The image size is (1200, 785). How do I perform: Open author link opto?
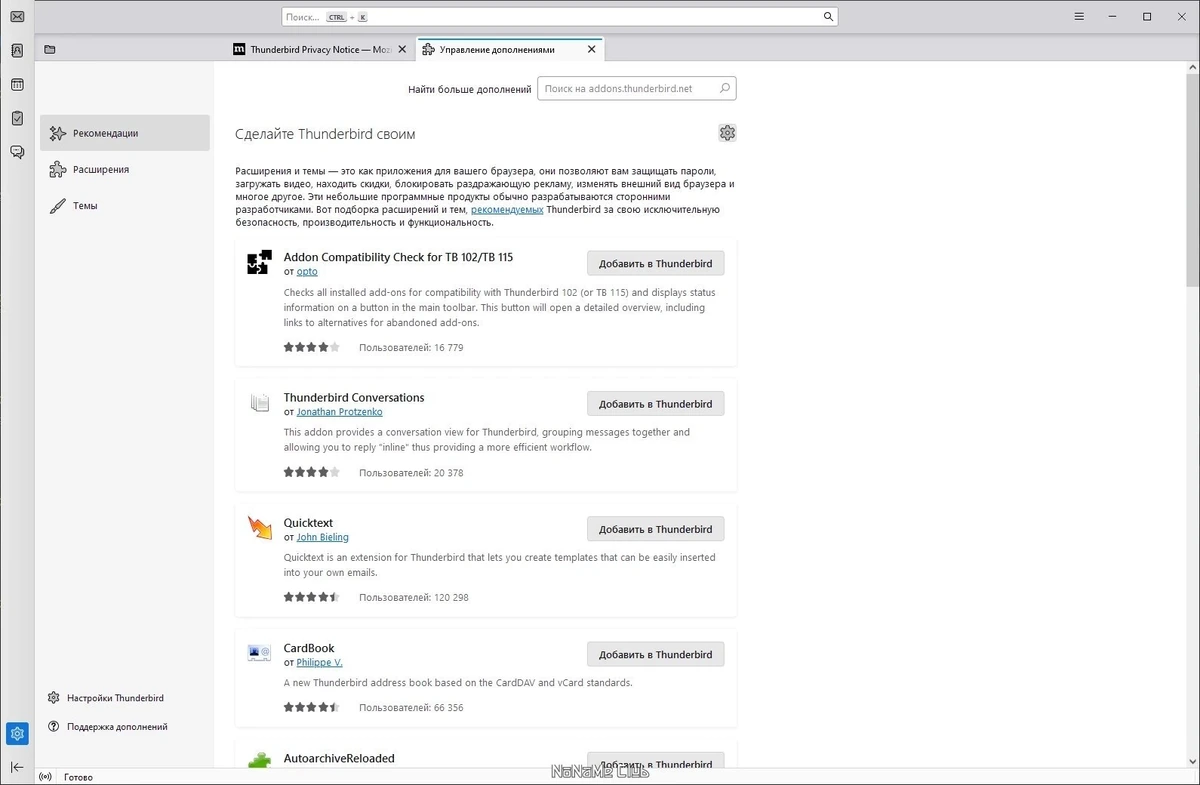click(307, 272)
